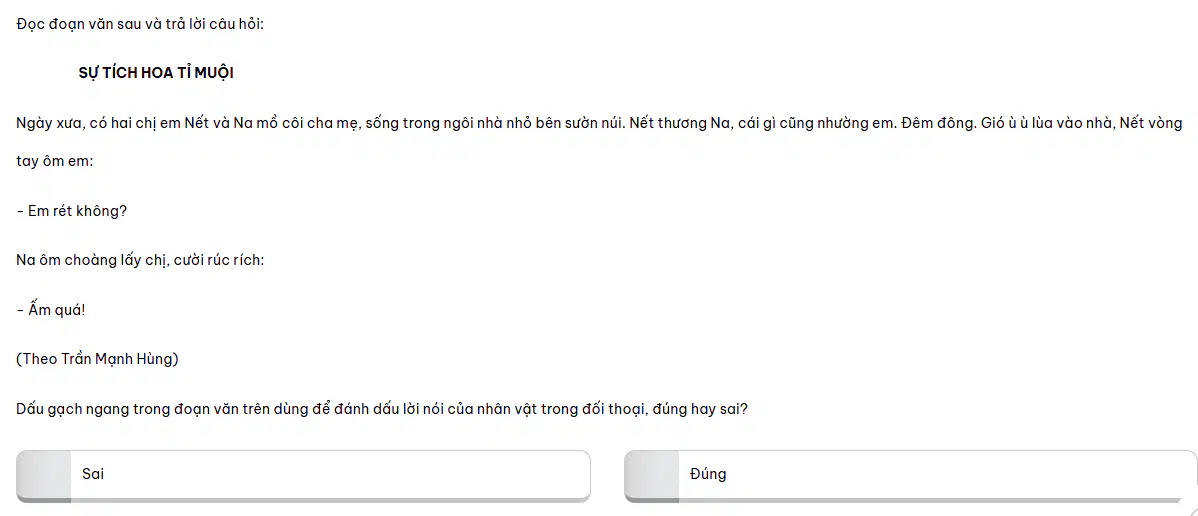Click the instruction "Đọc đoạn văn sau và trả lời câu hỏi"
1198x516 pixels.
[x=140, y=24]
